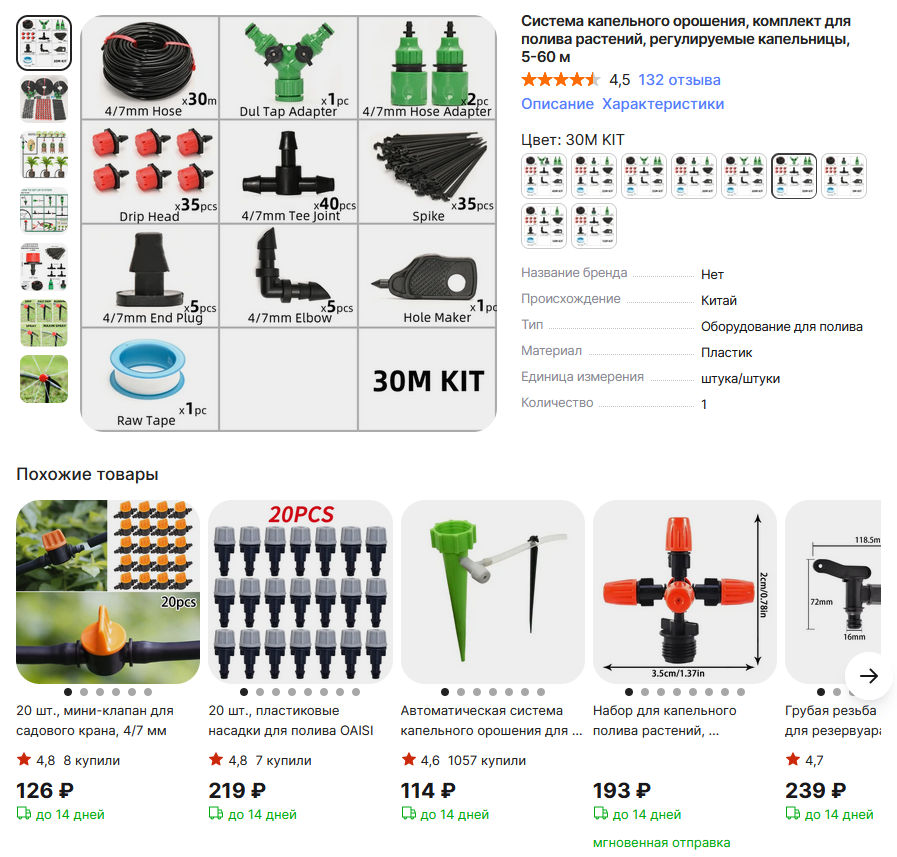Screen dimensions: 897x857
Task: Show the last thumbnail with red sprinkler
Action: click(44, 379)
